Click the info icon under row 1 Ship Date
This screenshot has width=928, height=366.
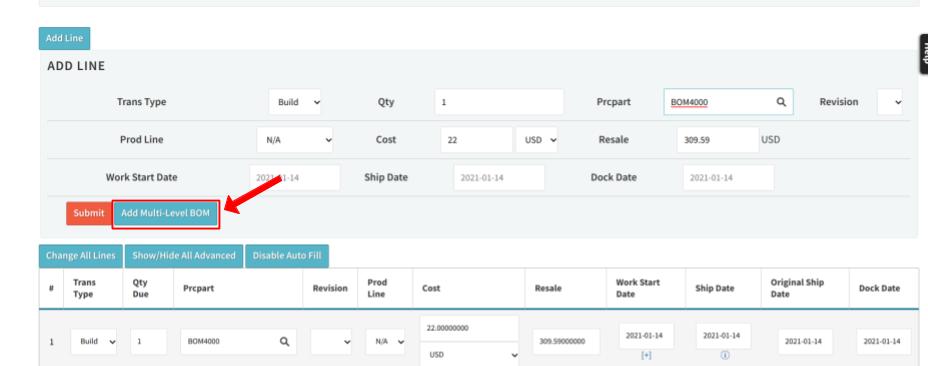coord(724,355)
